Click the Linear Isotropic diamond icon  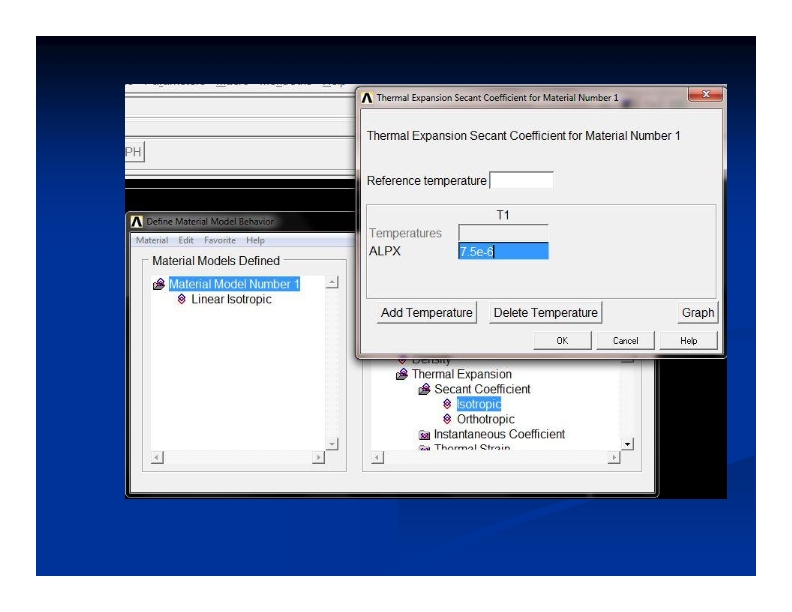pyautogui.click(x=181, y=300)
